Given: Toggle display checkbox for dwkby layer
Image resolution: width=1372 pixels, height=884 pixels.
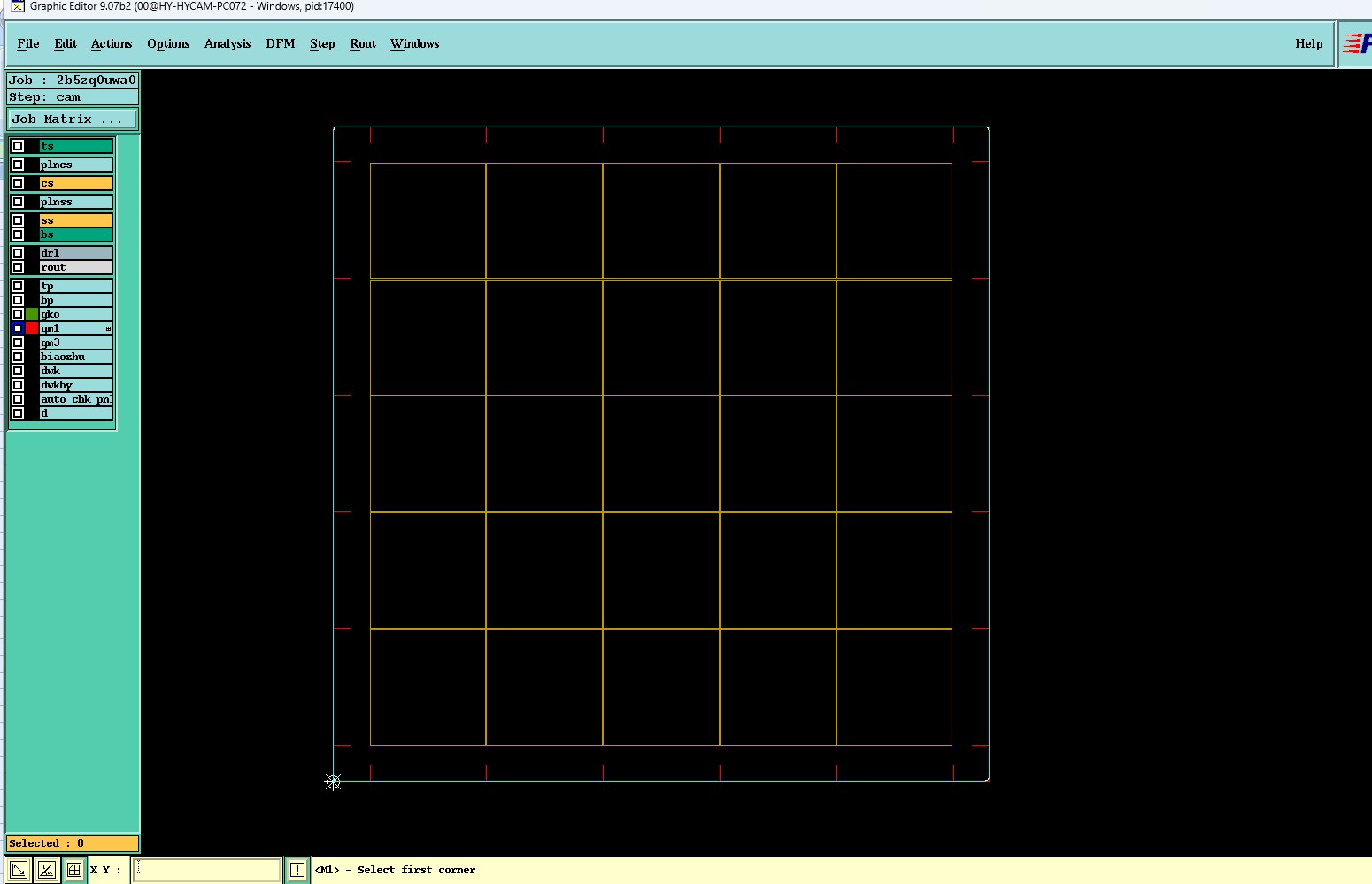Looking at the screenshot, I should pyautogui.click(x=18, y=385).
